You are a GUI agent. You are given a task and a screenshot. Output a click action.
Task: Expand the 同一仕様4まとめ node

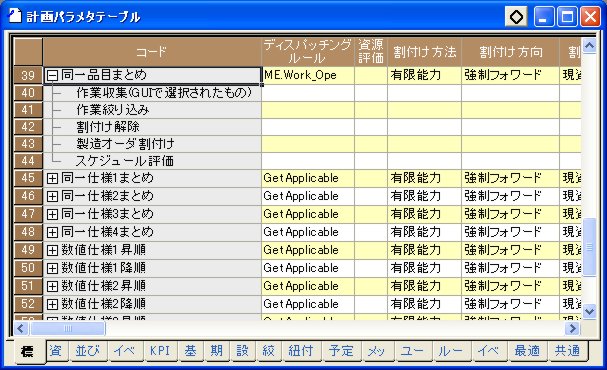pos(52,232)
